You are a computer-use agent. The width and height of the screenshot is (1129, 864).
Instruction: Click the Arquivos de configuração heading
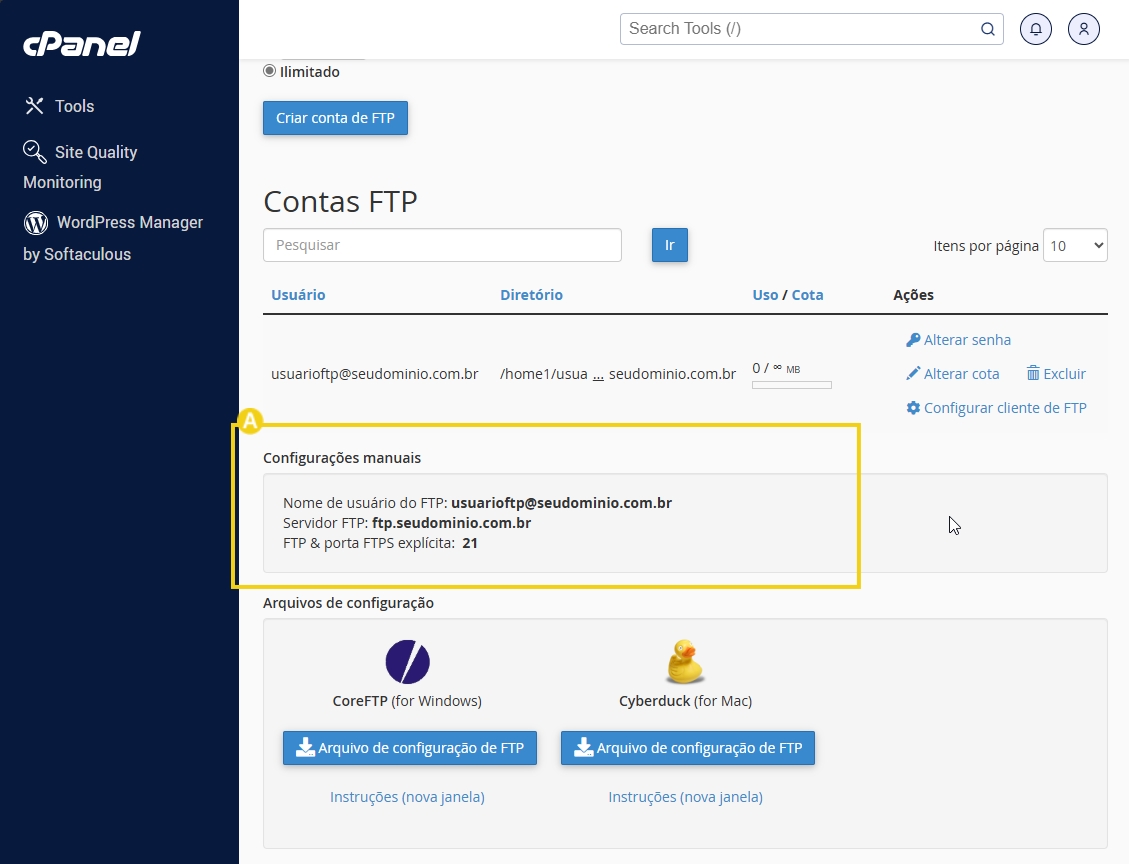348,603
